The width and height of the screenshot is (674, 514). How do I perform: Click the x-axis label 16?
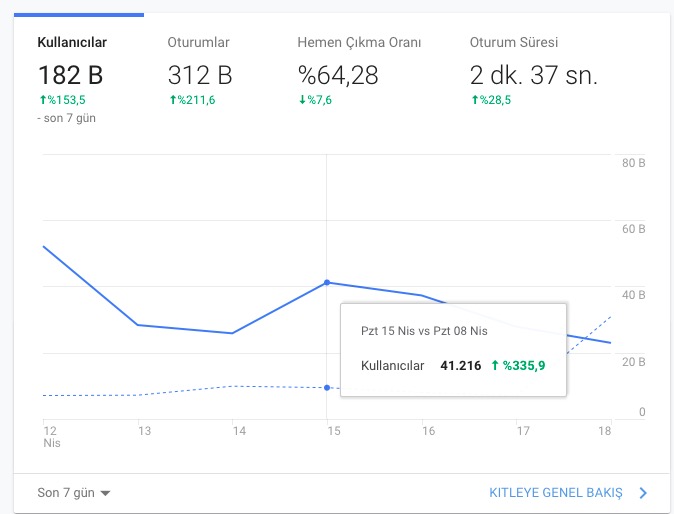click(428, 431)
